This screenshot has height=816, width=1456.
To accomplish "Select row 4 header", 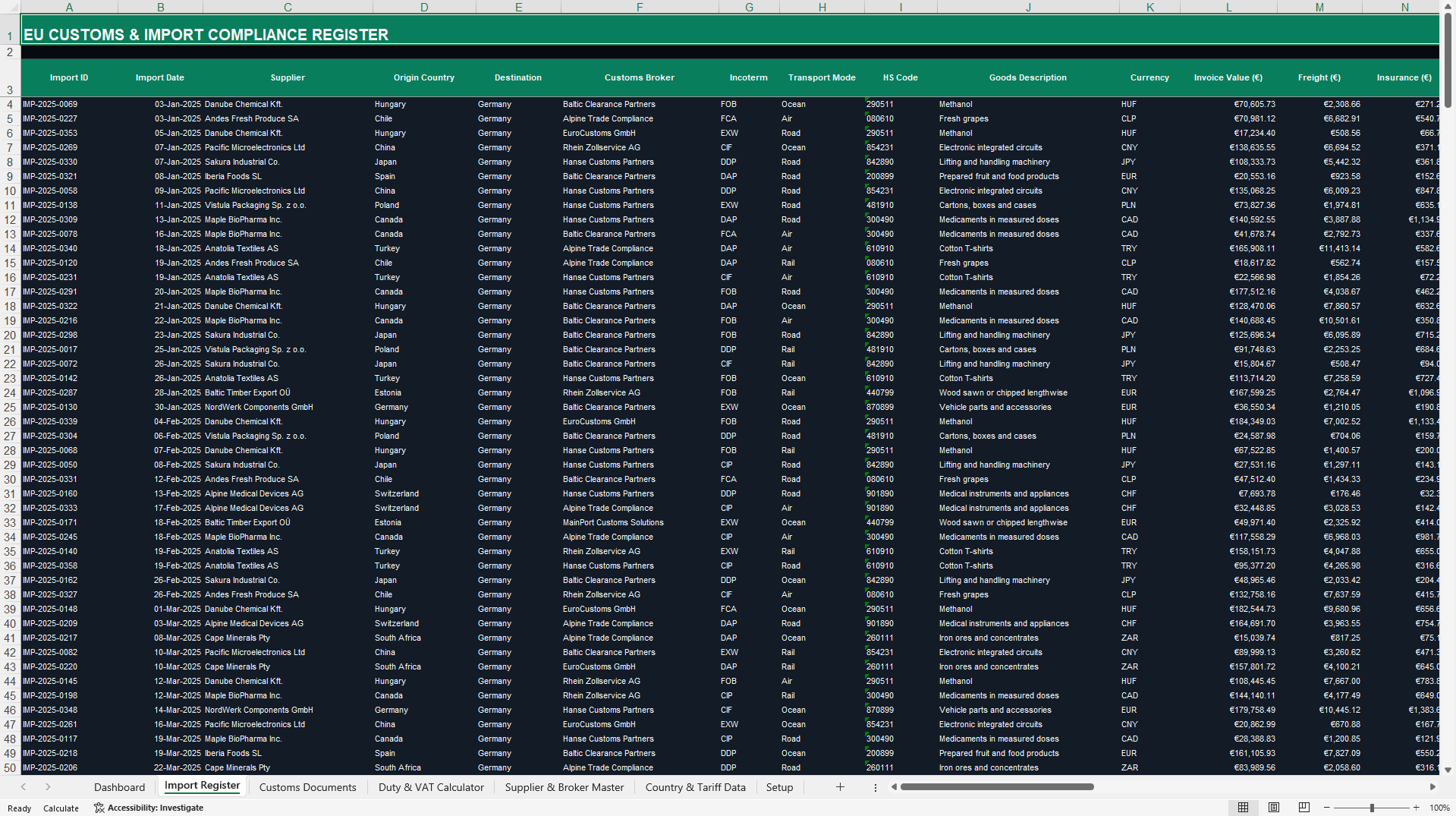I will pos(10,105).
